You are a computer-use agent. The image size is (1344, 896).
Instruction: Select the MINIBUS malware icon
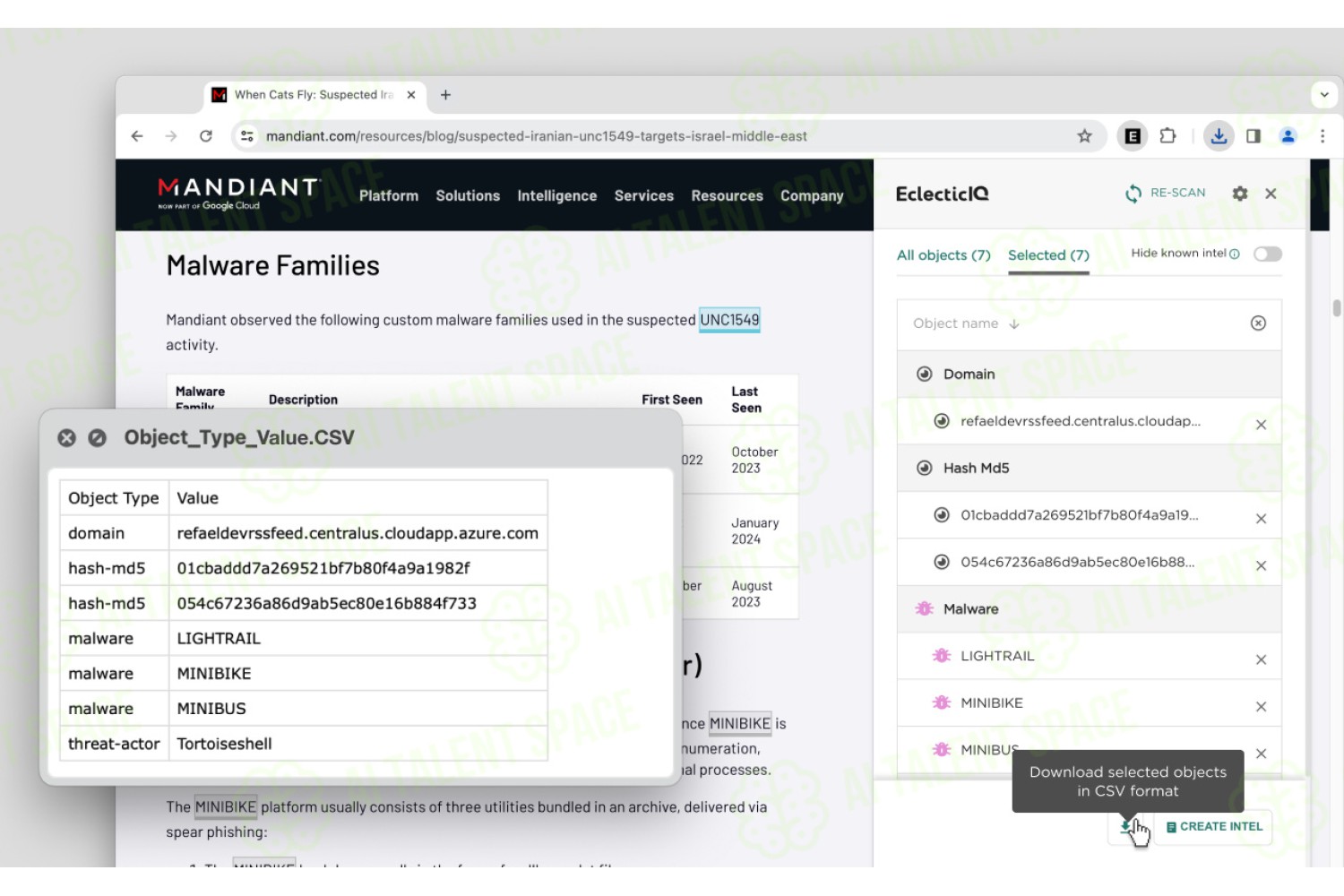pos(942,750)
